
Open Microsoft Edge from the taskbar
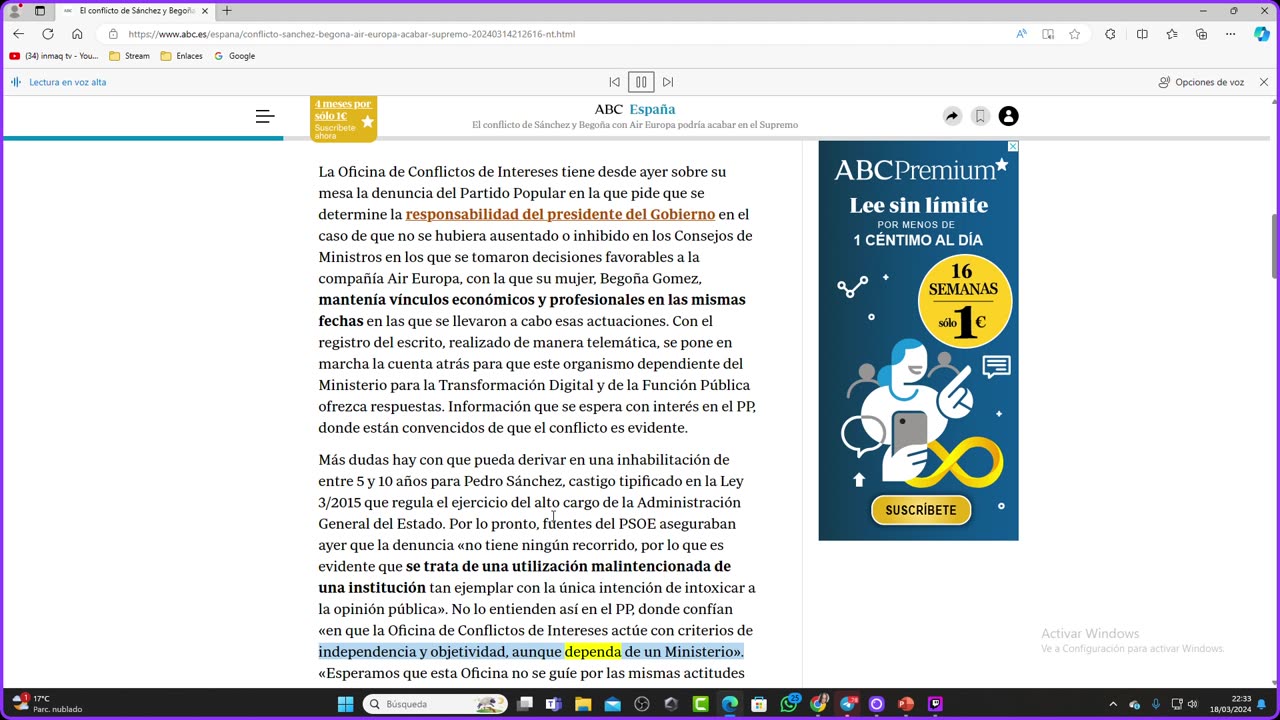point(730,704)
